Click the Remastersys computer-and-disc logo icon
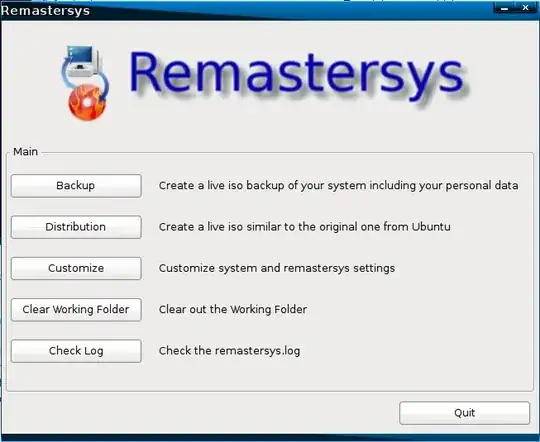Viewport: 540px width, 442px height. [x=85, y=83]
